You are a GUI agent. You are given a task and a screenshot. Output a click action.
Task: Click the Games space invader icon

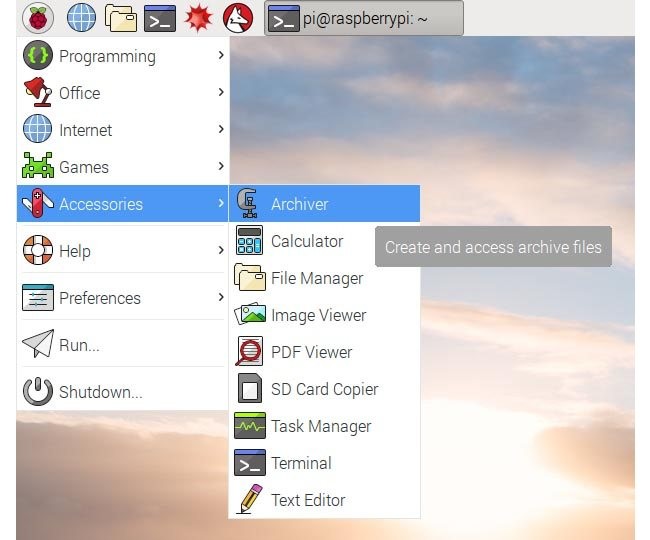coord(38,165)
